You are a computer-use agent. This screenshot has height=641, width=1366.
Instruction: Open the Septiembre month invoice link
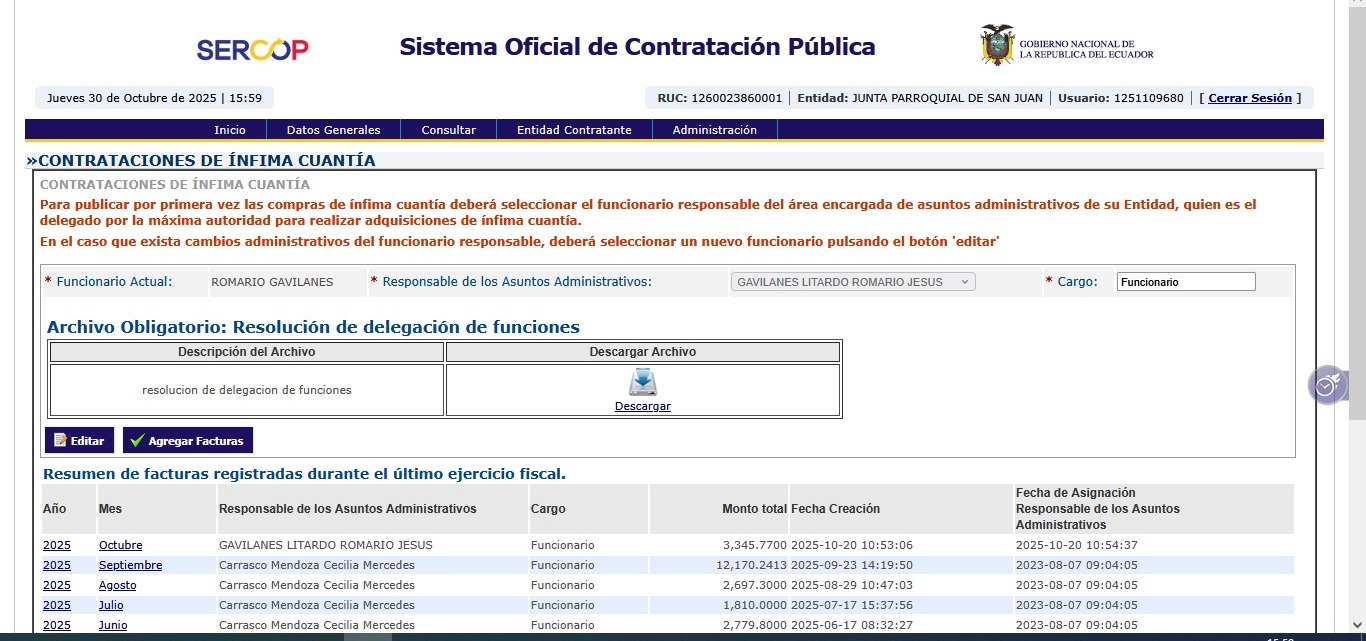pos(130,565)
